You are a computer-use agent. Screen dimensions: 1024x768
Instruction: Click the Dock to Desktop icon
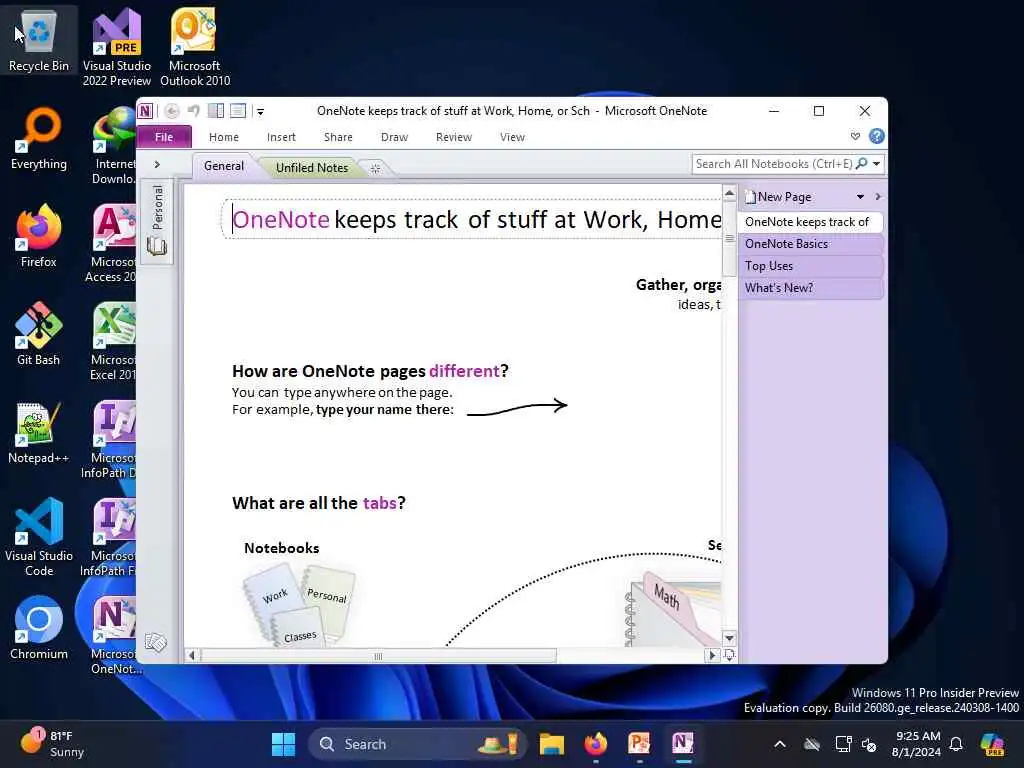(216, 111)
